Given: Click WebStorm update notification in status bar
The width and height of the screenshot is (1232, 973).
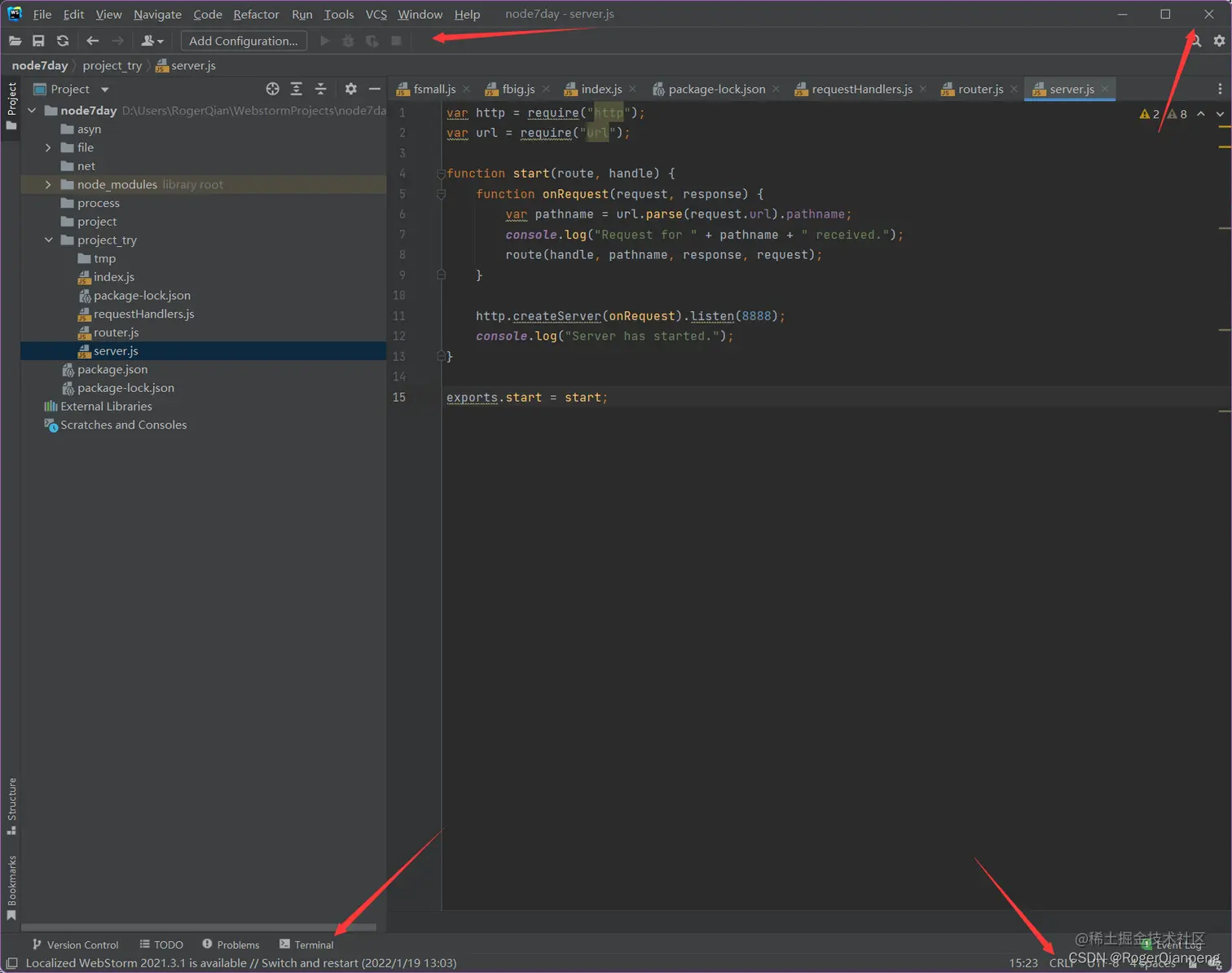Looking at the screenshot, I should point(241,963).
